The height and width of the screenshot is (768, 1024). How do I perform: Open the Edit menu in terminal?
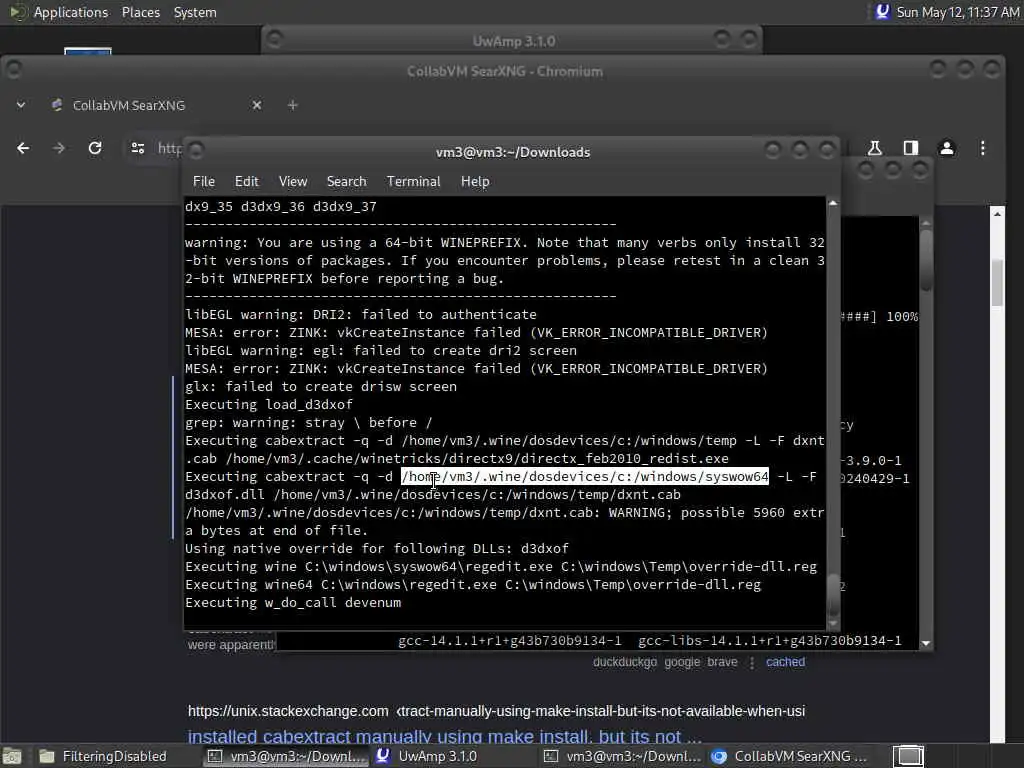point(246,182)
